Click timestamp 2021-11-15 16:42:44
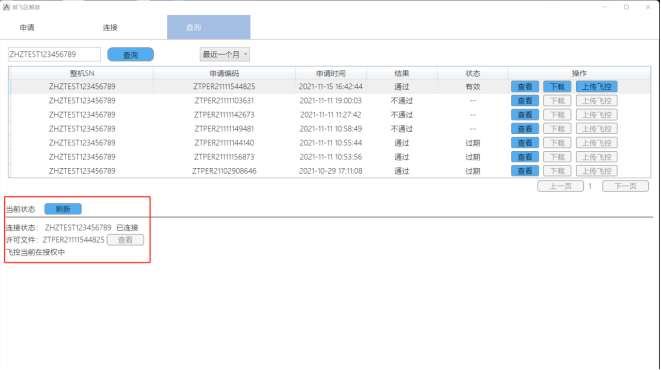 click(x=331, y=87)
